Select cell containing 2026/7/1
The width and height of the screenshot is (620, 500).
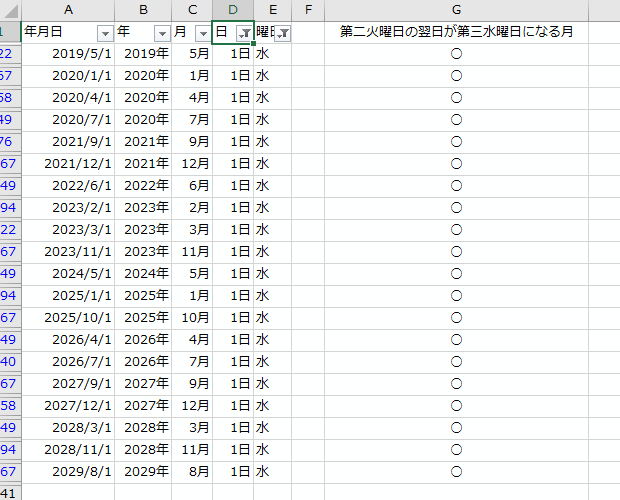coord(68,362)
